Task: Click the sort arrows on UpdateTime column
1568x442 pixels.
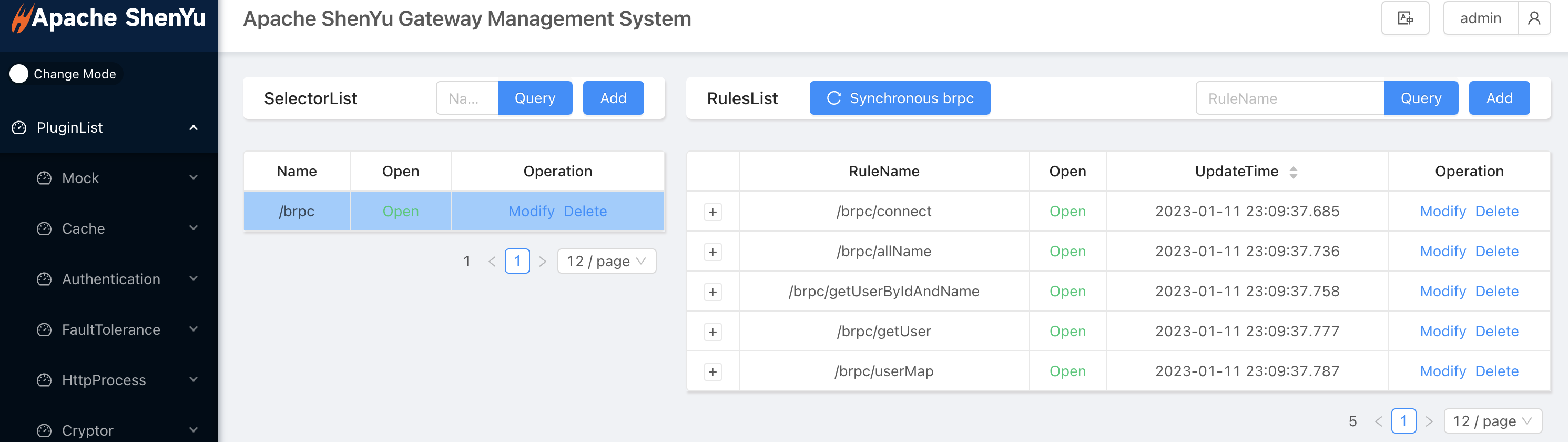Action: pyautogui.click(x=1293, y=172)
